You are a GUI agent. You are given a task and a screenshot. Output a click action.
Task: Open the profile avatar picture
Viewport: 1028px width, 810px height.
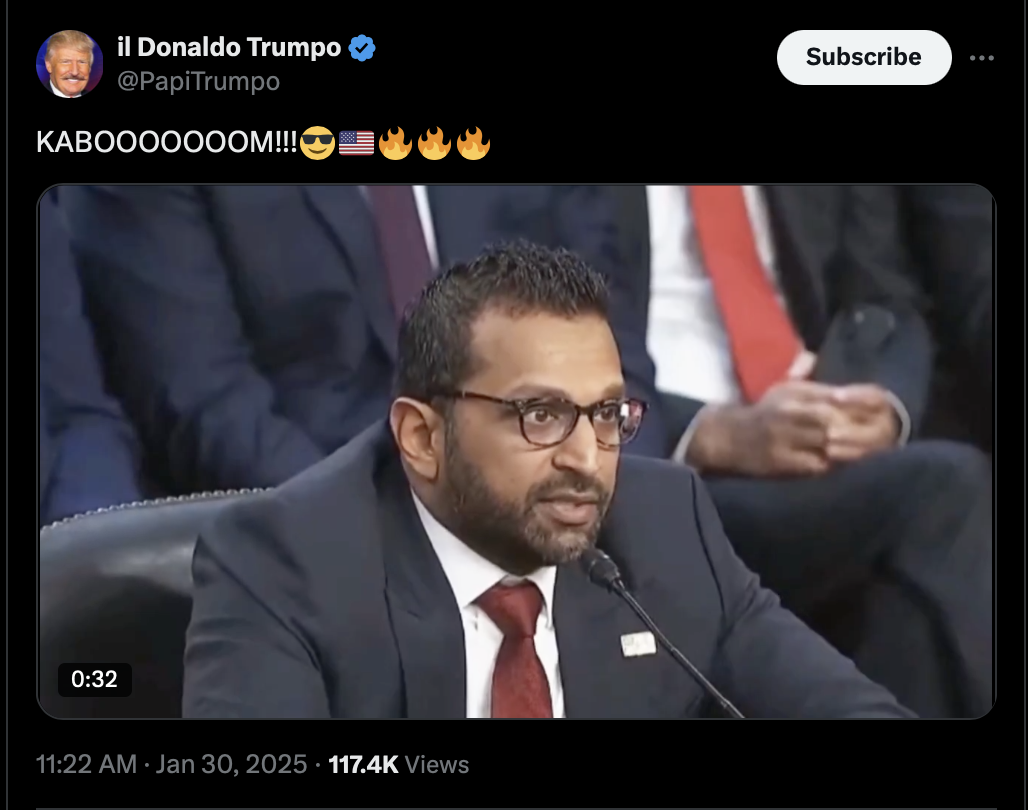pyautogui.click(x=69, y=64)
